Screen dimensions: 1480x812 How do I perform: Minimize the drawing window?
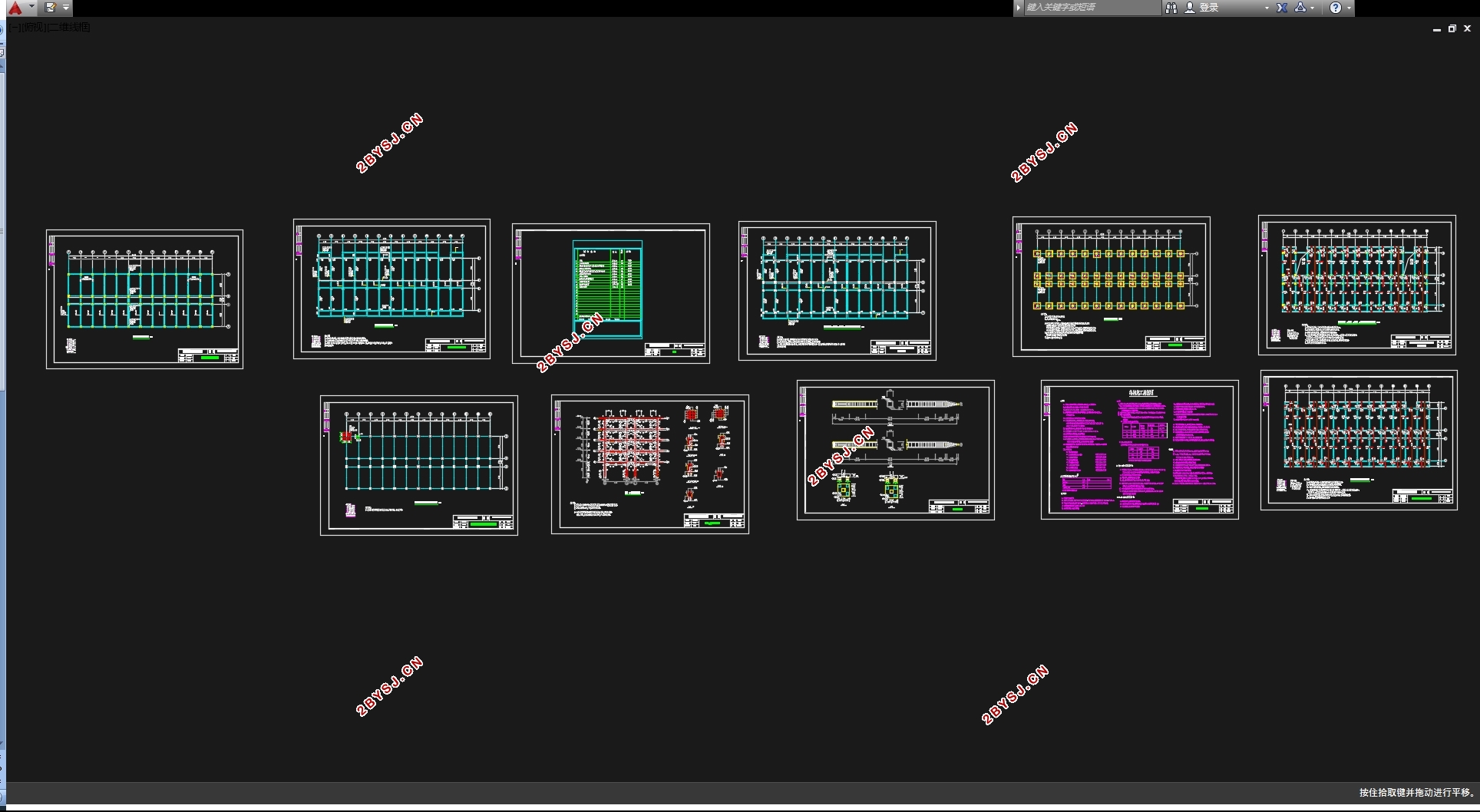(1436, 28)
